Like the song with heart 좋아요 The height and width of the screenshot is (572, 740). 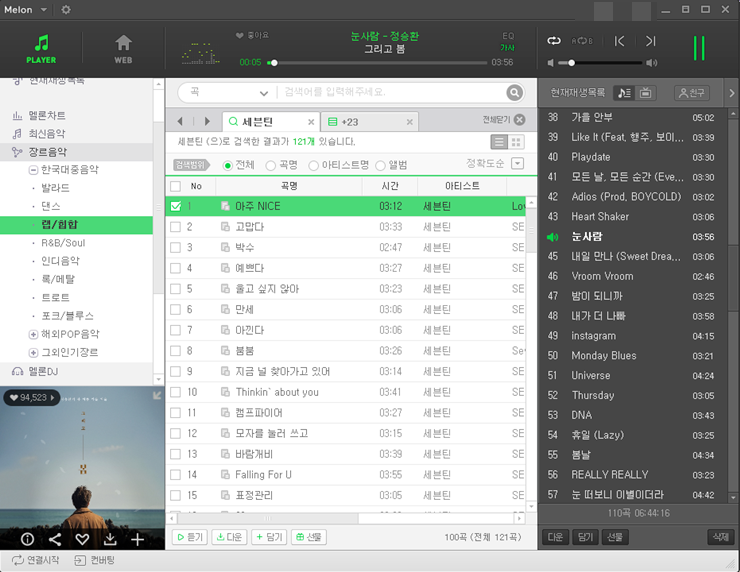[x=252, y=35]
